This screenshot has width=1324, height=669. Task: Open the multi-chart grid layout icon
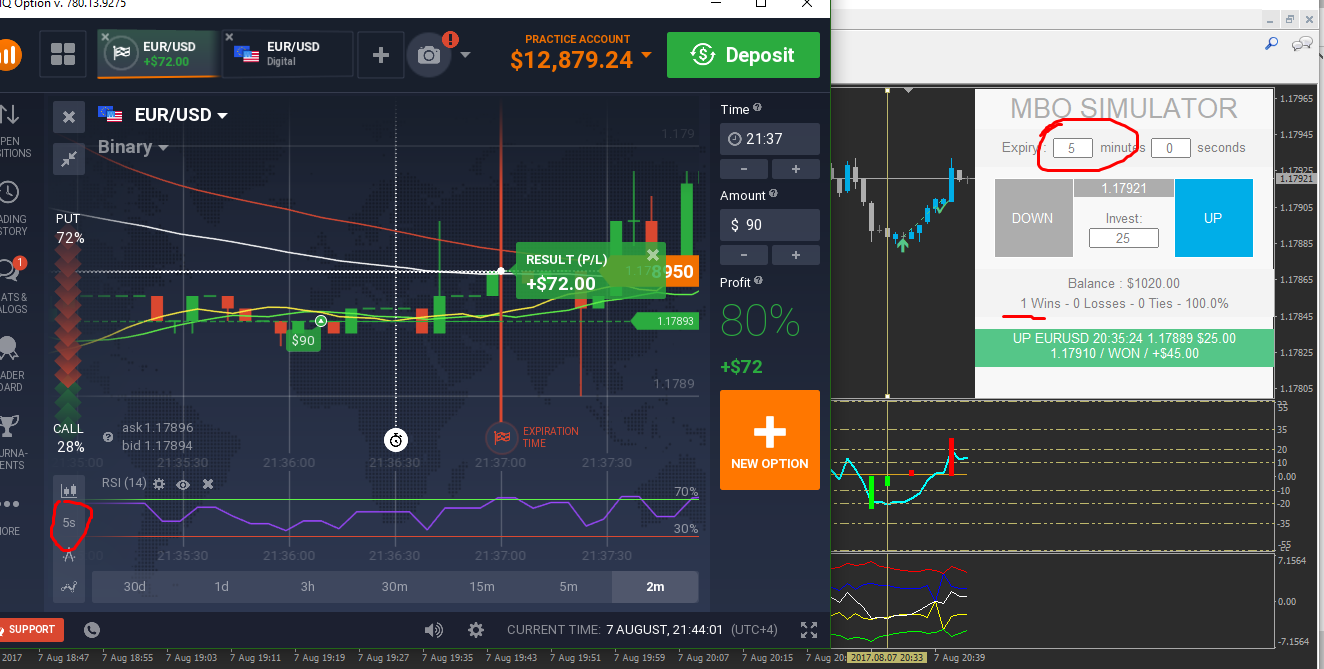click(63, 55)
